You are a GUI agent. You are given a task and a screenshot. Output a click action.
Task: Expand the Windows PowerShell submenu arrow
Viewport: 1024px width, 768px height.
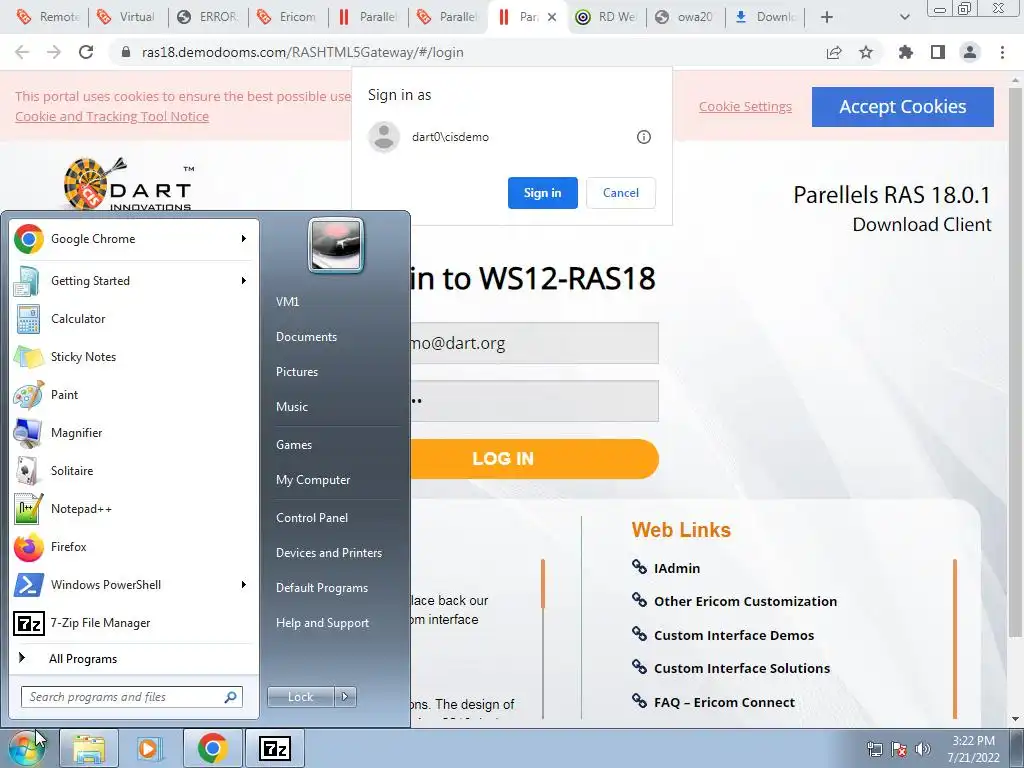[x=244, y=584]
